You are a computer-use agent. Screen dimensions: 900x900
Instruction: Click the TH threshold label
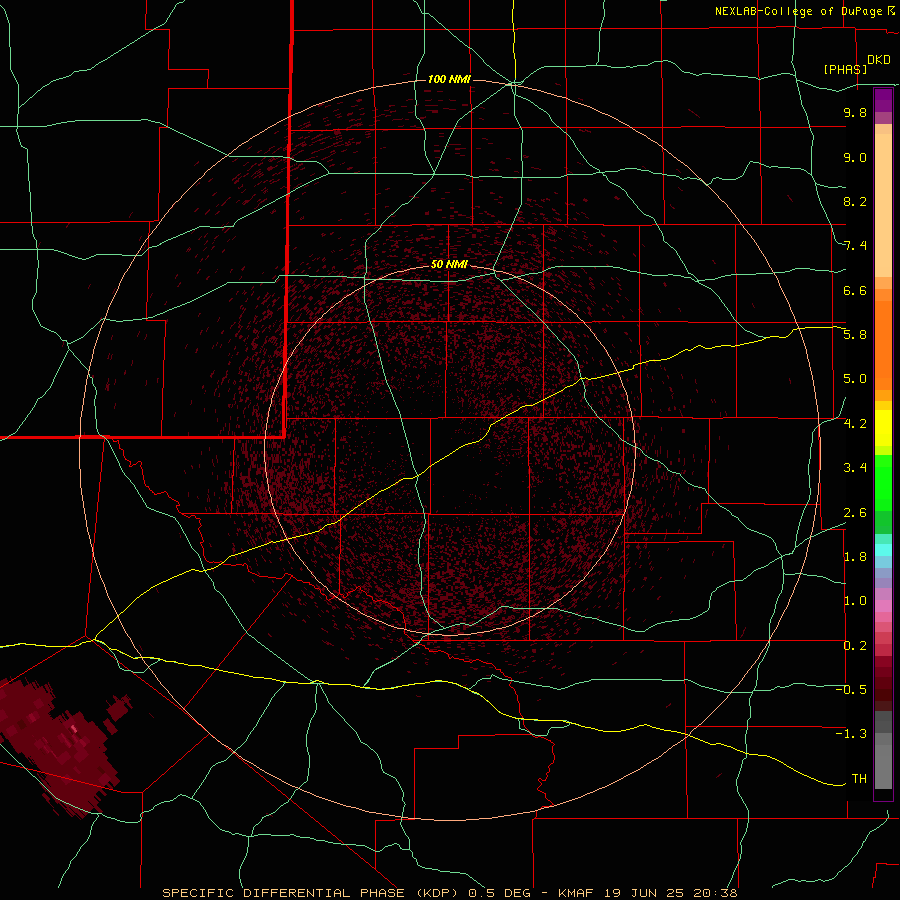[x=859, y=779]
